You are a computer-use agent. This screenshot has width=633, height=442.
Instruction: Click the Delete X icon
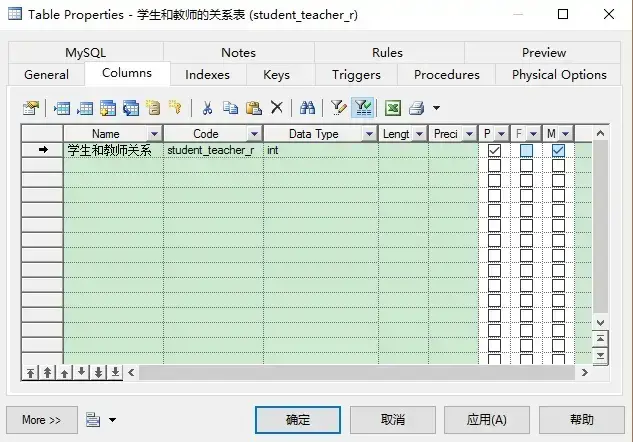(x=277, y=108)
